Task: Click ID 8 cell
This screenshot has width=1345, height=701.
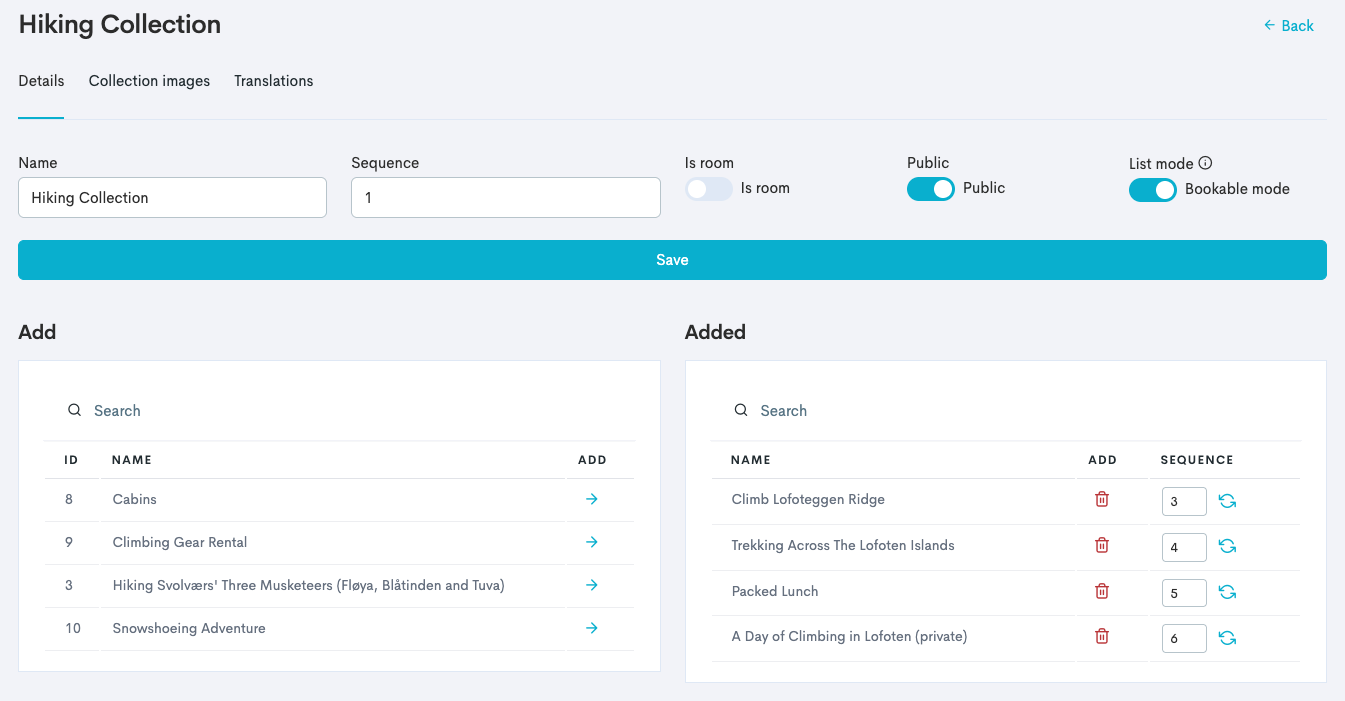Action: 69,499
